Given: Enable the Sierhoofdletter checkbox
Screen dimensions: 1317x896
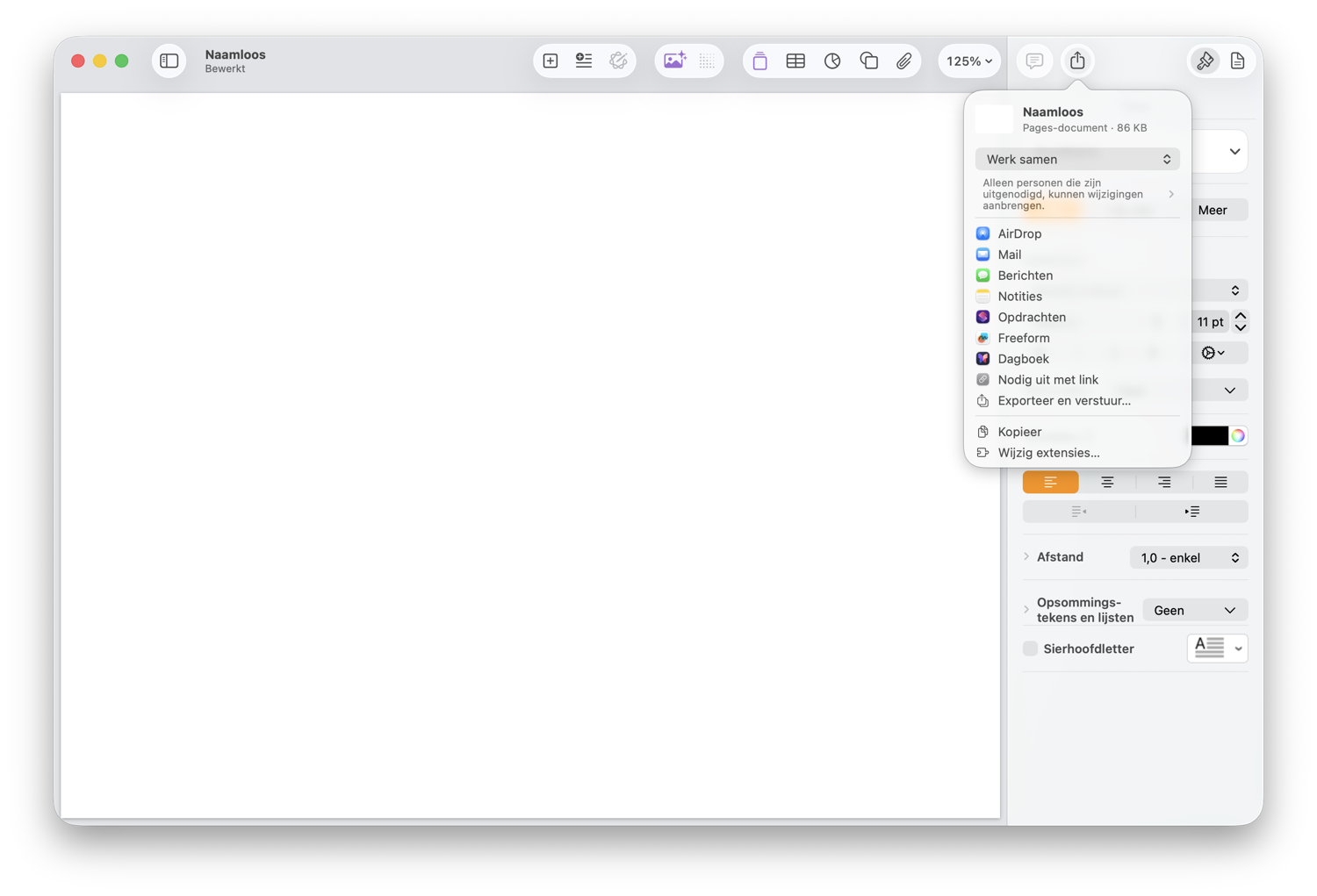Looking at the screenshot, I should (1030, 649).
